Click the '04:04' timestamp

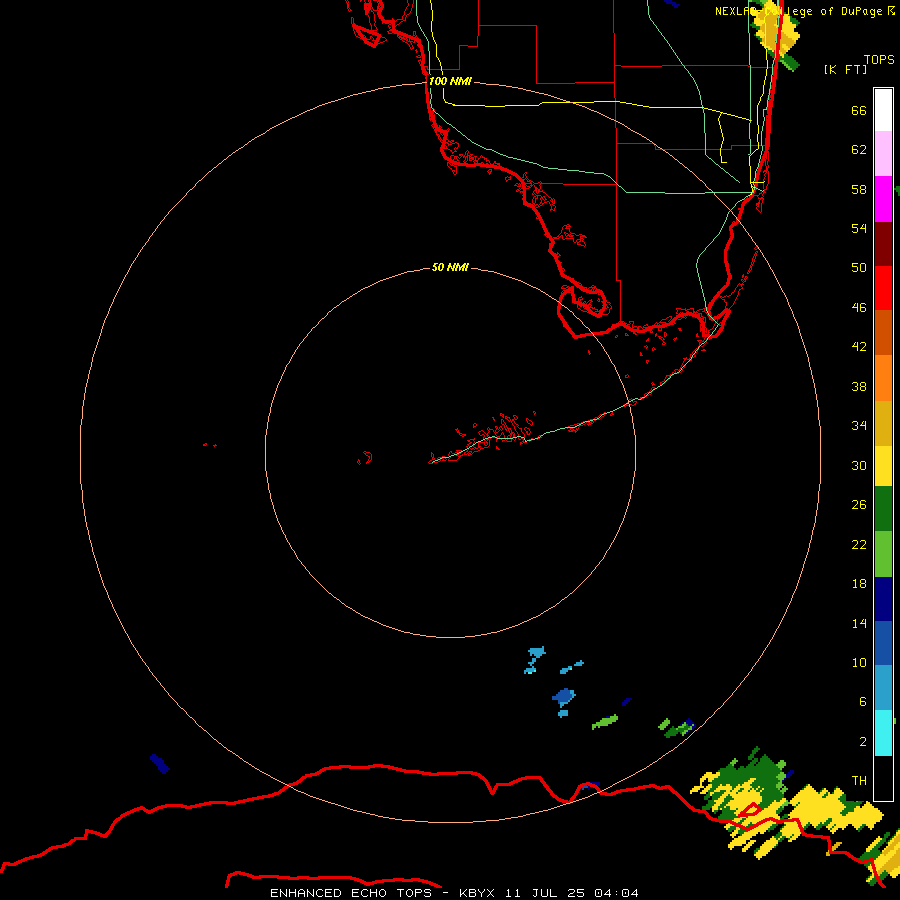pos(616,893)
